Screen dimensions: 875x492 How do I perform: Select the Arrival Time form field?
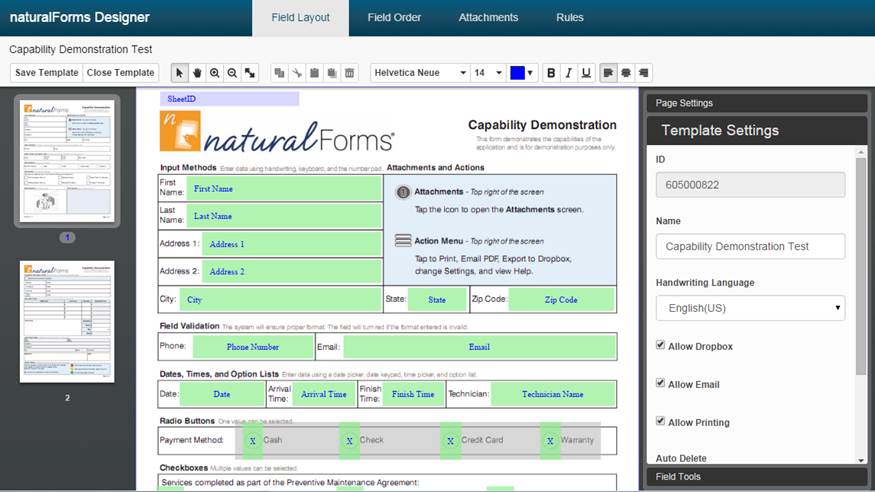(x=324, y=394)
